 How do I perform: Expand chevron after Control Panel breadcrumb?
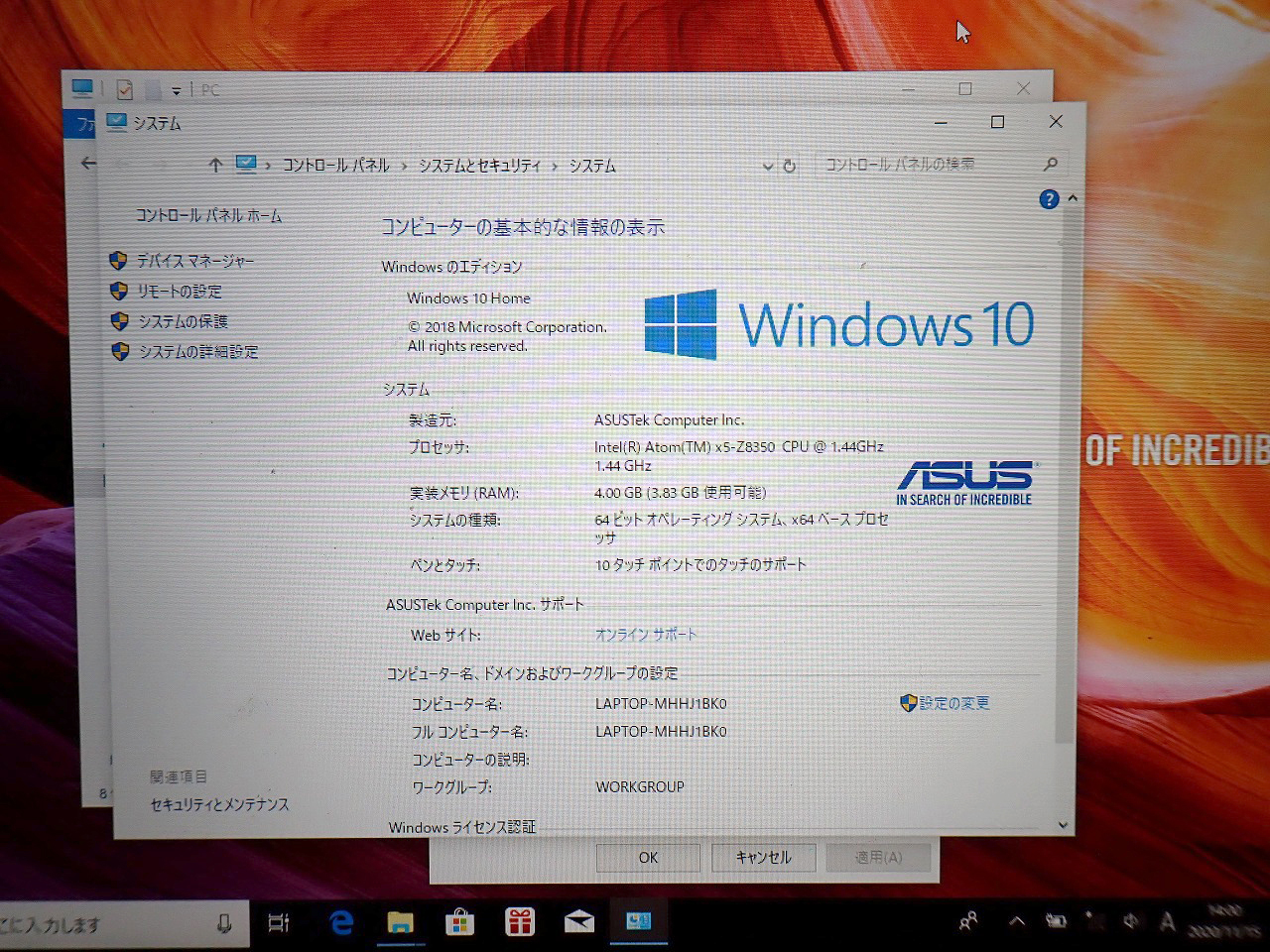(404, 167)
